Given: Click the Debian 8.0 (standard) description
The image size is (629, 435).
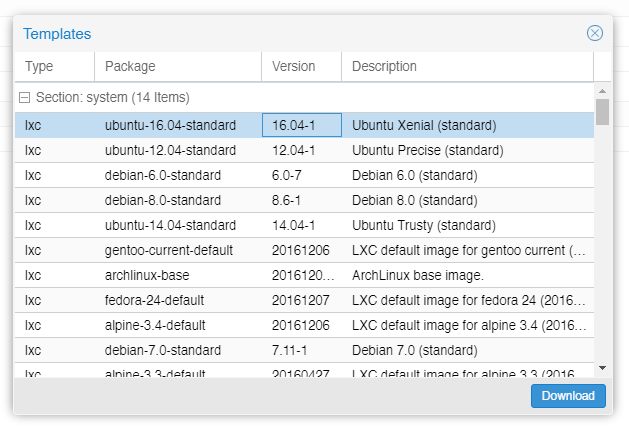Looking at the screenshot, I should click(415, 200).
